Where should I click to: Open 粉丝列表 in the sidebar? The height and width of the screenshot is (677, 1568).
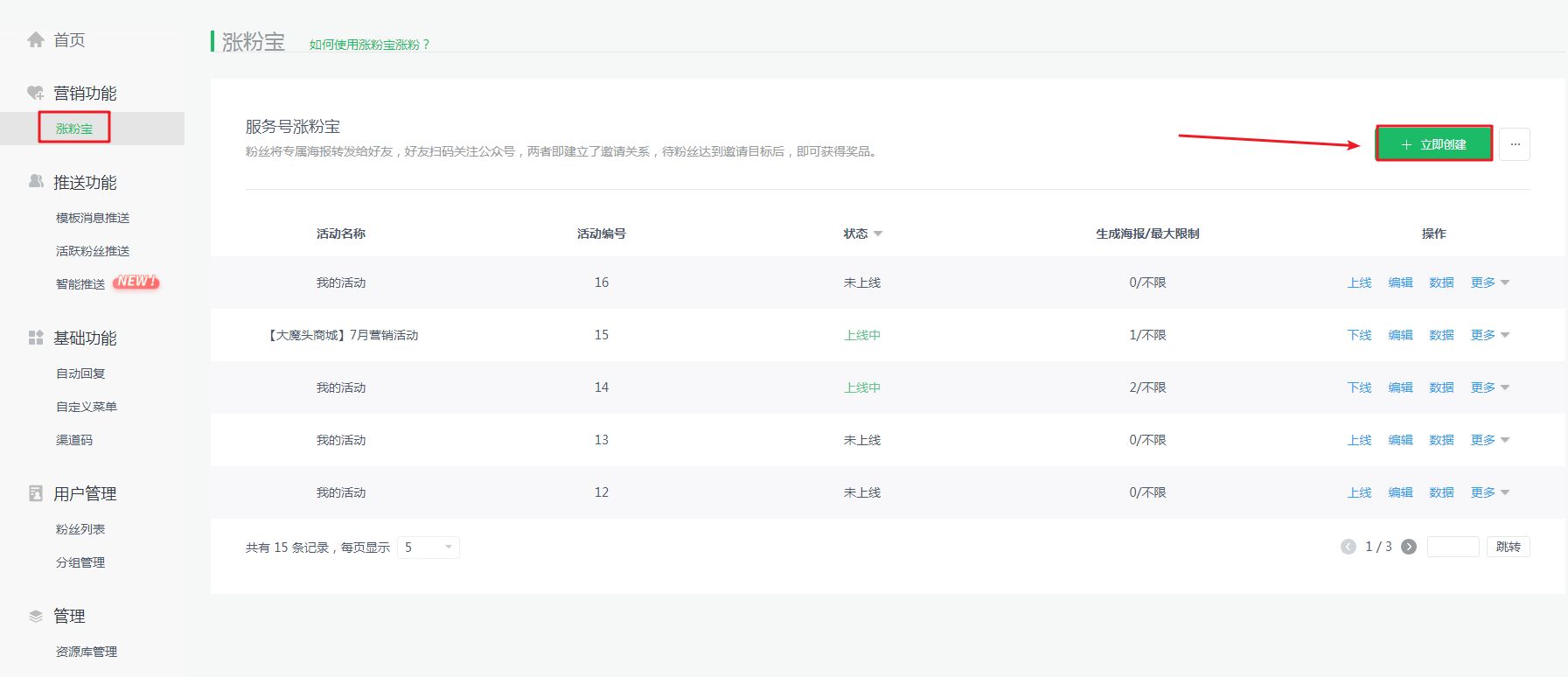tap(80, 529)
